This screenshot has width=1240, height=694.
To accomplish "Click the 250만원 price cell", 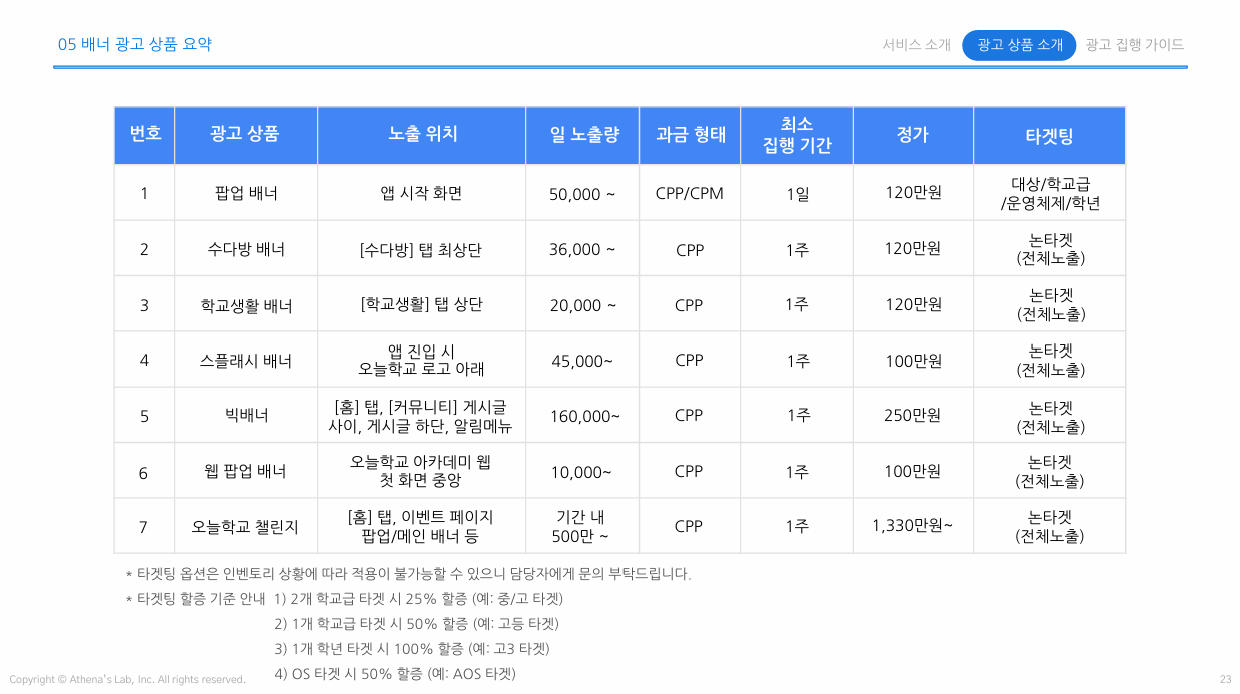I will point(913,416).
